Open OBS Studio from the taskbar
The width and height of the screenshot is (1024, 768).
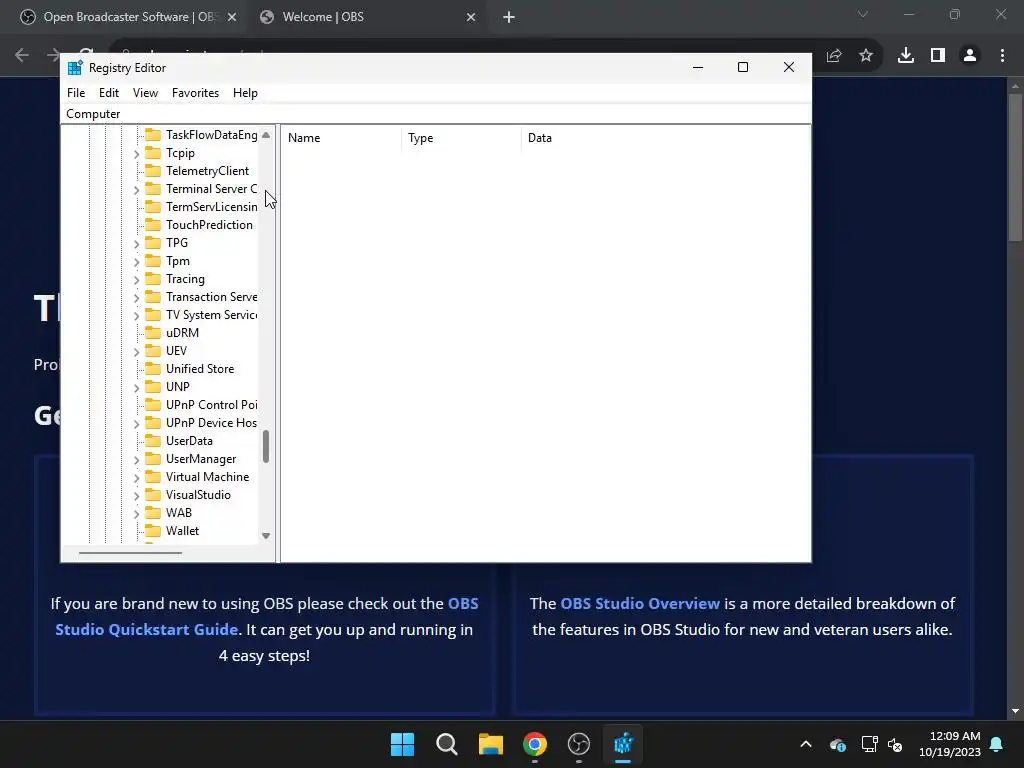579,744
